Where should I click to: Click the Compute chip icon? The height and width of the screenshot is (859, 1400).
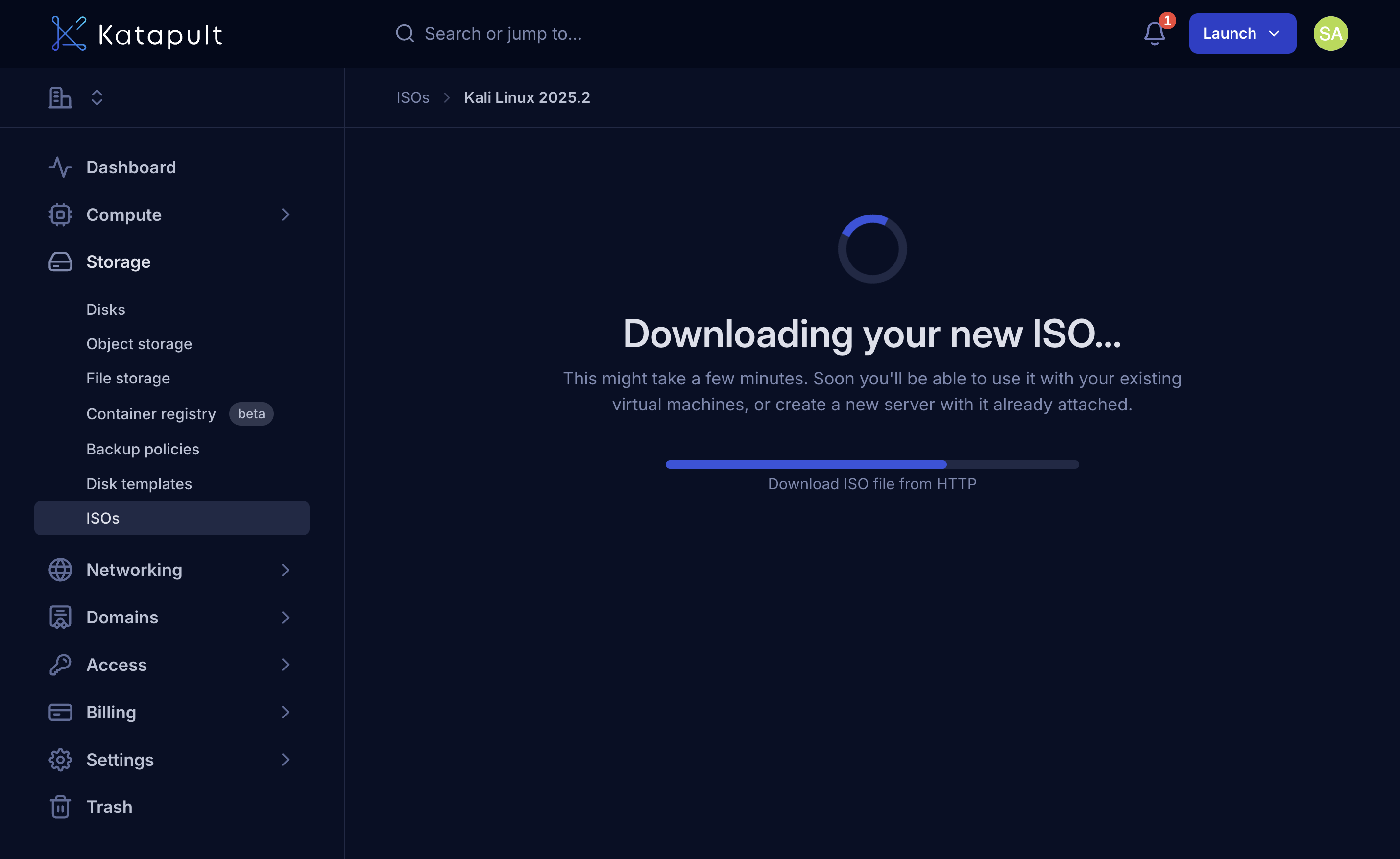tap(60, 215)
